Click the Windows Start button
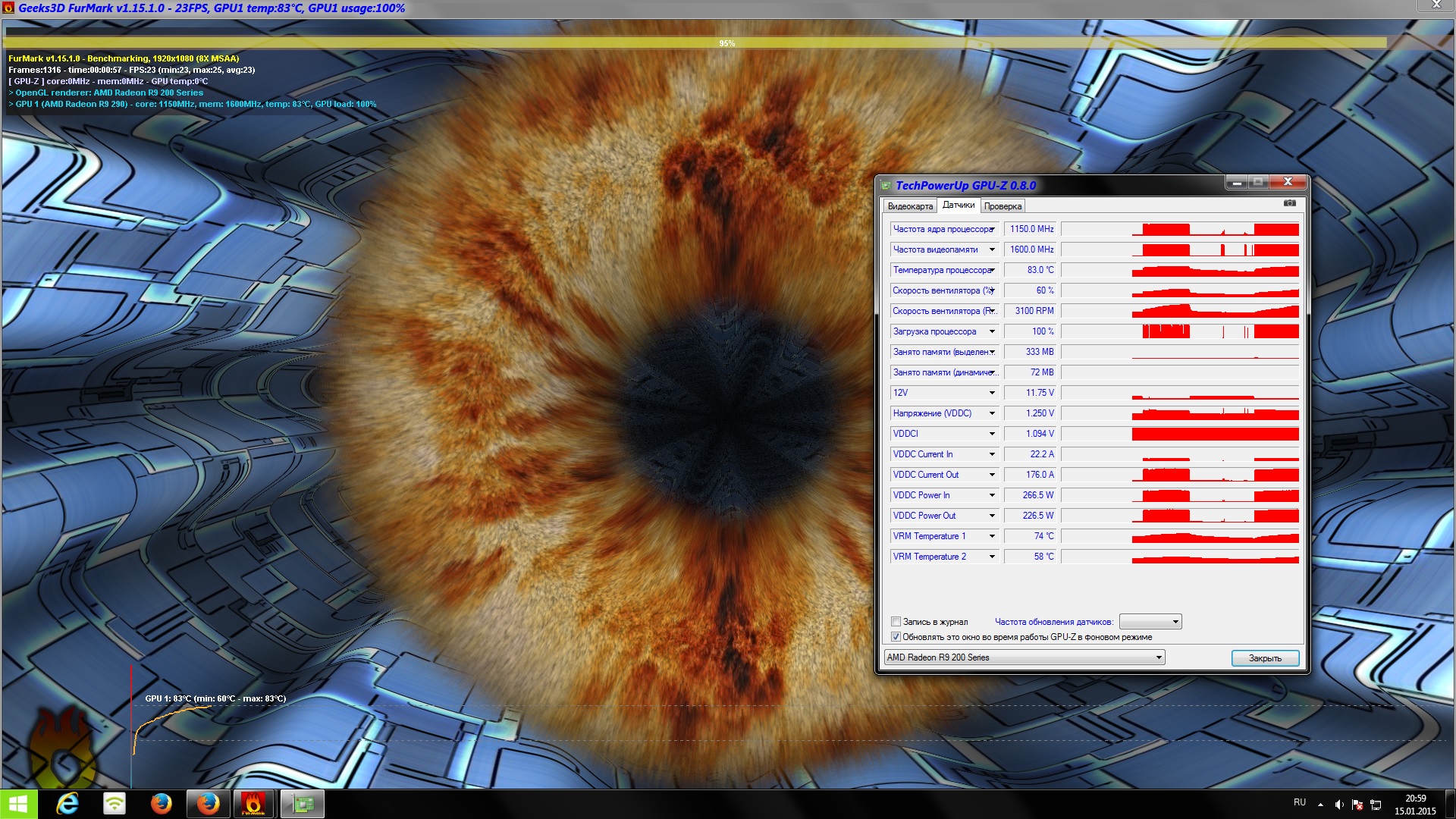This screenshot has height=819, width=1456. tap(18, 804)
